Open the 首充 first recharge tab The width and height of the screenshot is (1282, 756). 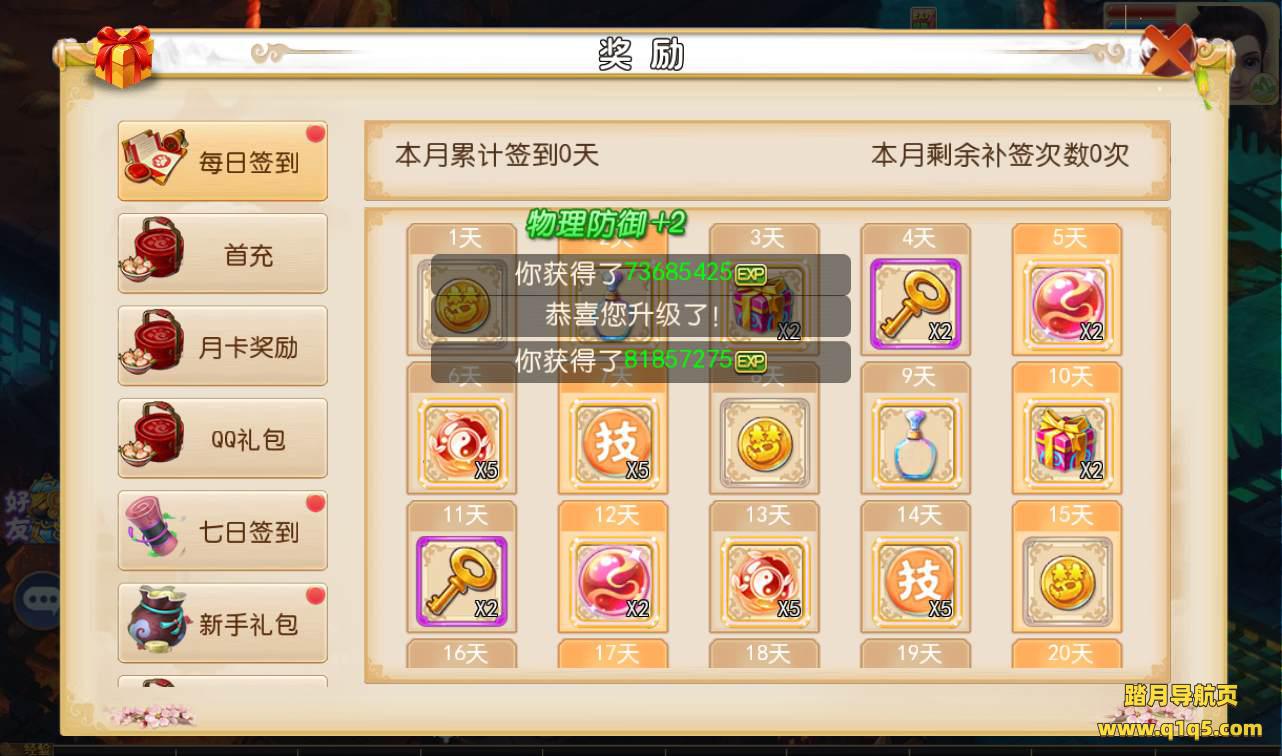click(x=223, y=254)
